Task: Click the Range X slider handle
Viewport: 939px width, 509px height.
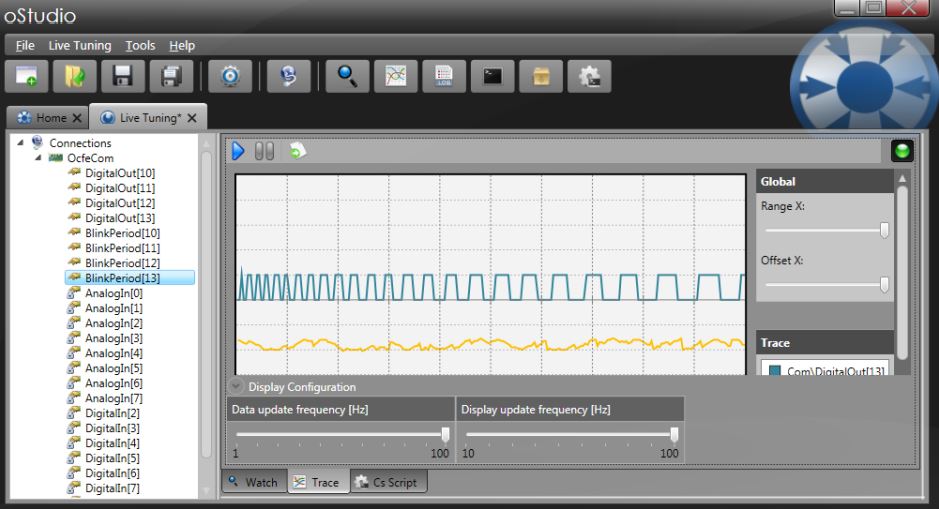Action: (x=884, y=230)
